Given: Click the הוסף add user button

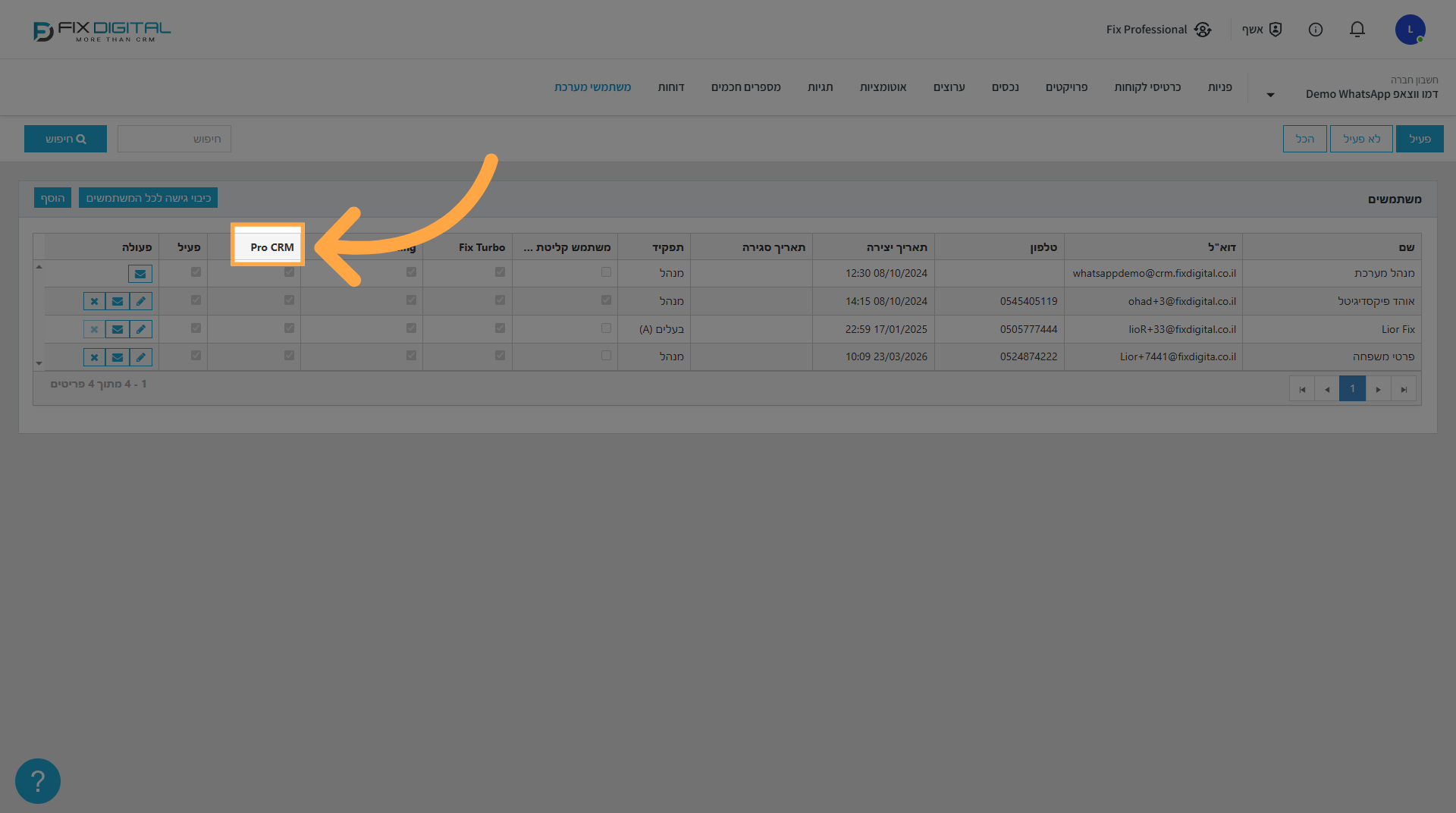Looking at the screenshot, I should click(52, 198).
